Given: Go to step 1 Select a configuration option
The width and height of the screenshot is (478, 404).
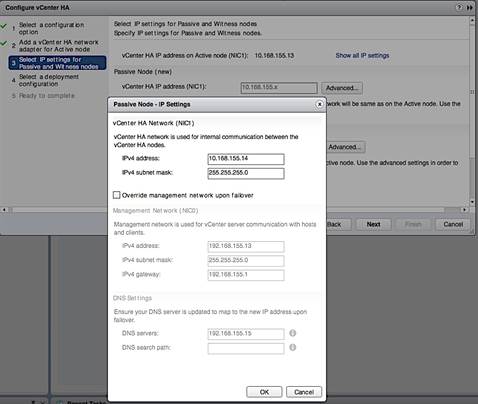Looking at the screenshot, I should (51, 28).
